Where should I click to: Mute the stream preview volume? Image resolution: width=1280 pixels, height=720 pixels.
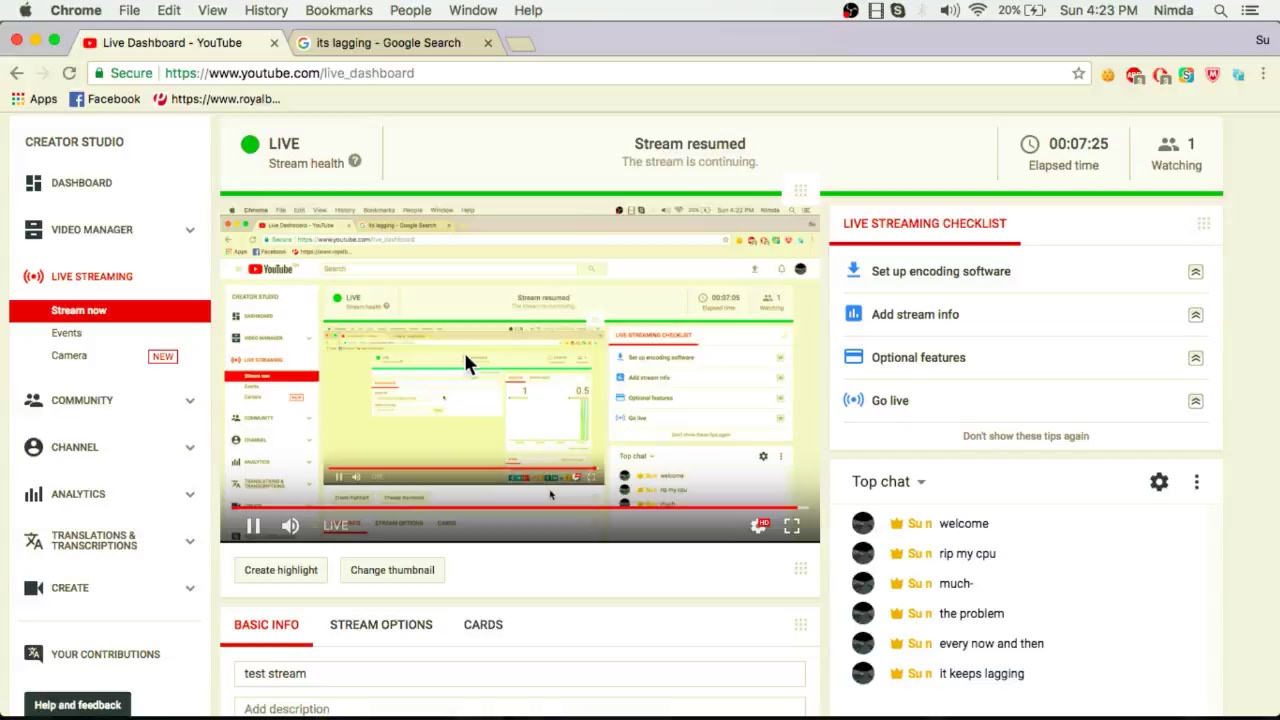(x=290, y=526)
